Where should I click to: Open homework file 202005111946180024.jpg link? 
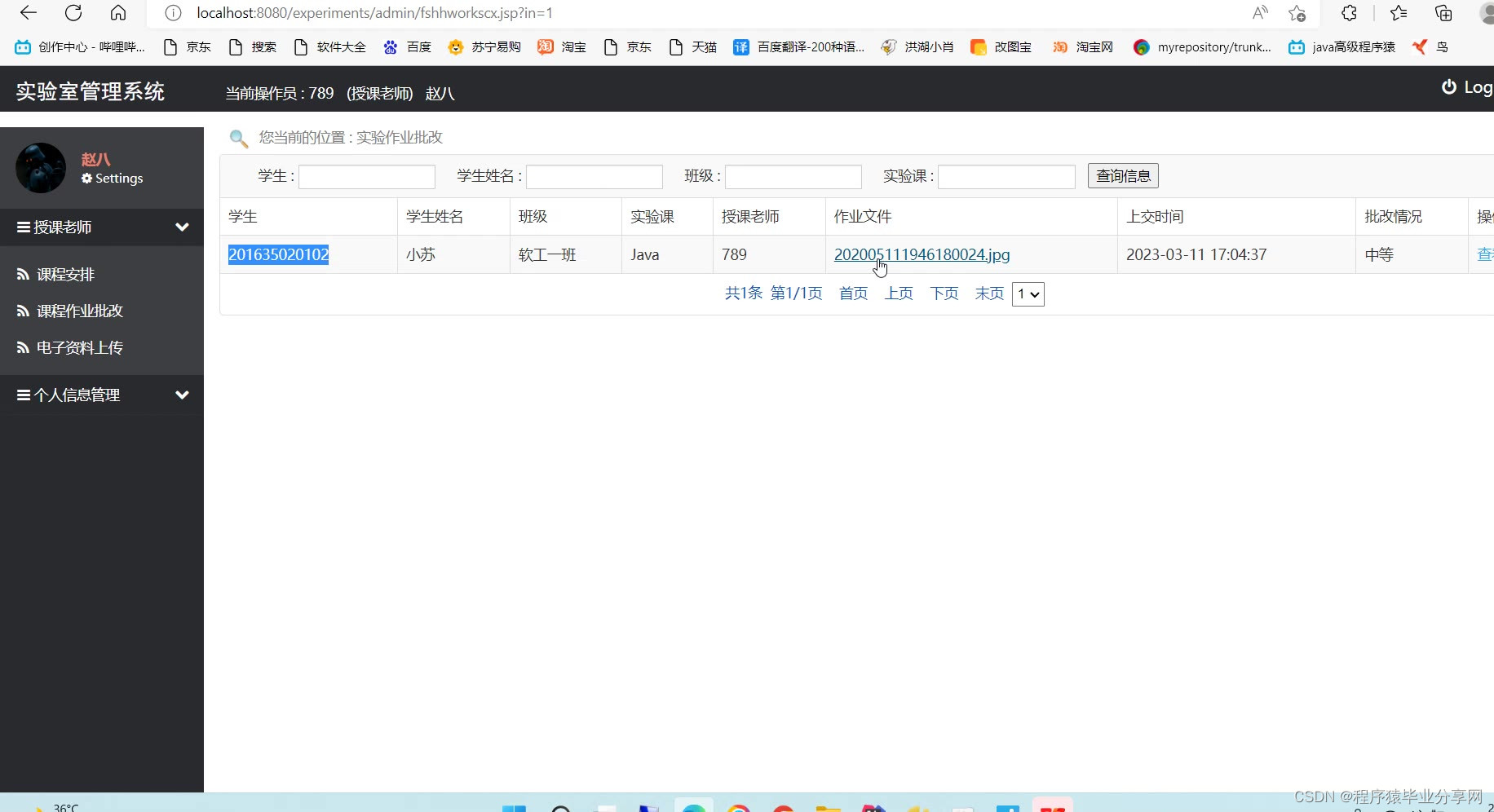922,254
